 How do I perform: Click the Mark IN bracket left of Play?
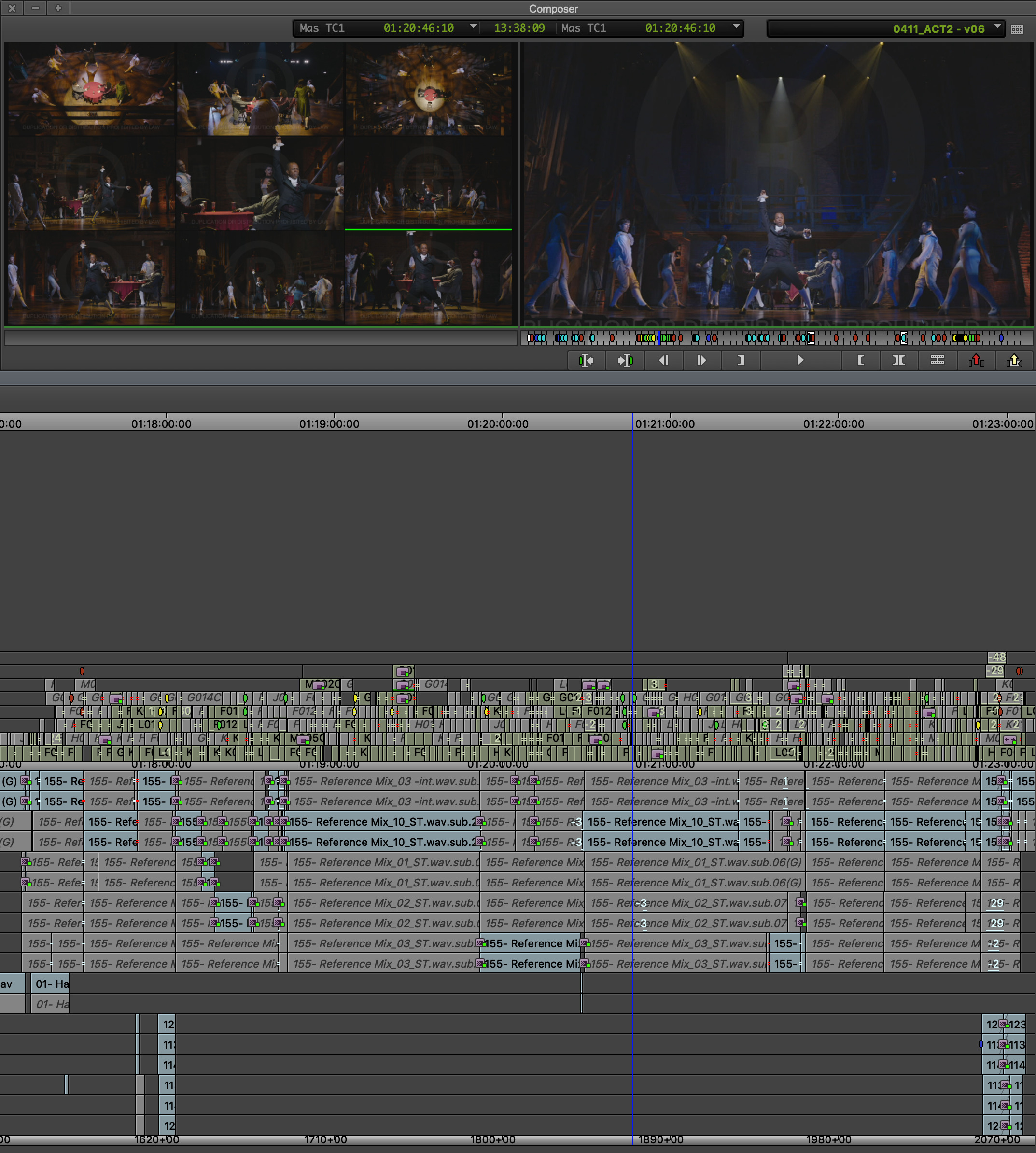point(741,360)
